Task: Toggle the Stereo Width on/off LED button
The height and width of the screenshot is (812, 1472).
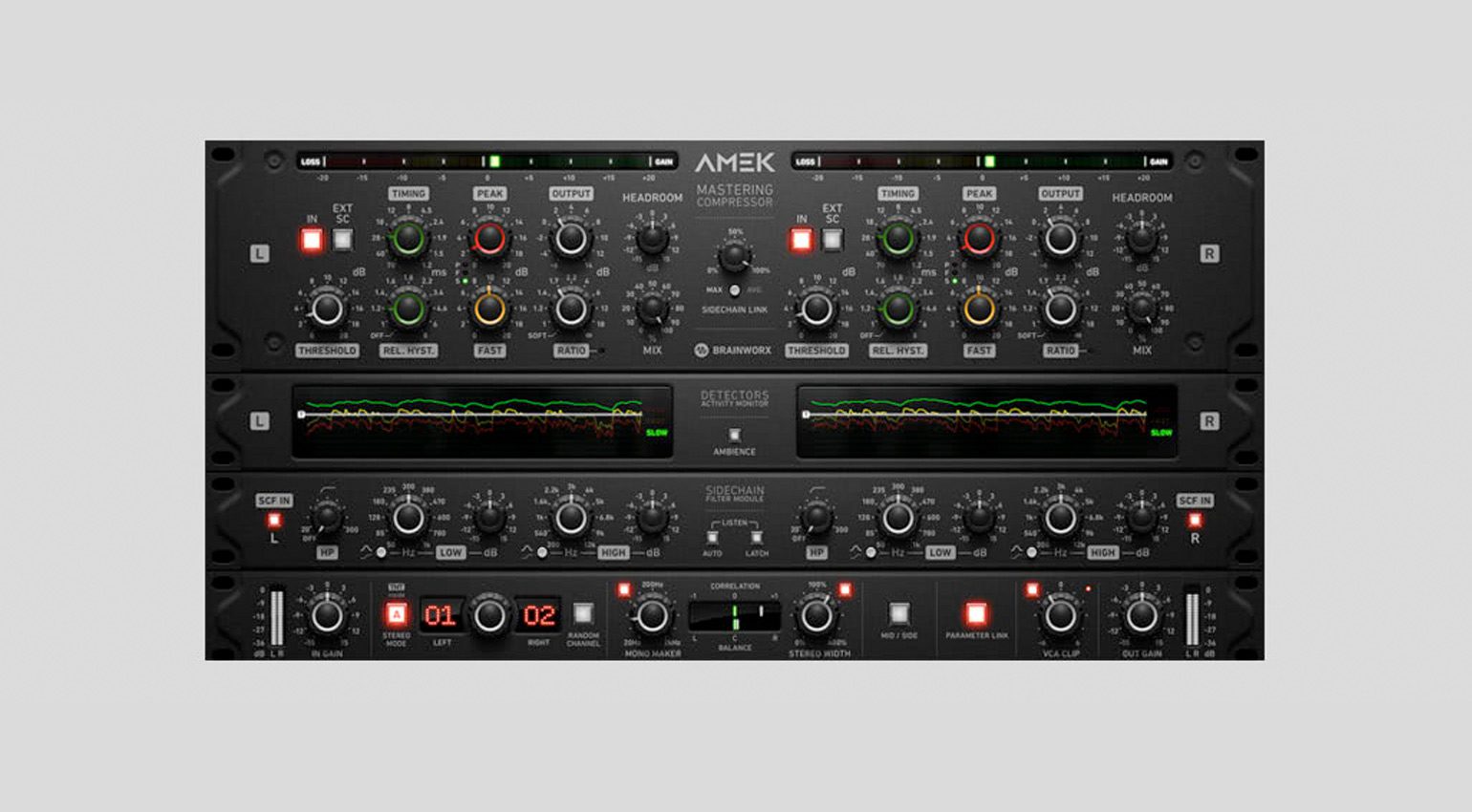Action: [845, 589]
